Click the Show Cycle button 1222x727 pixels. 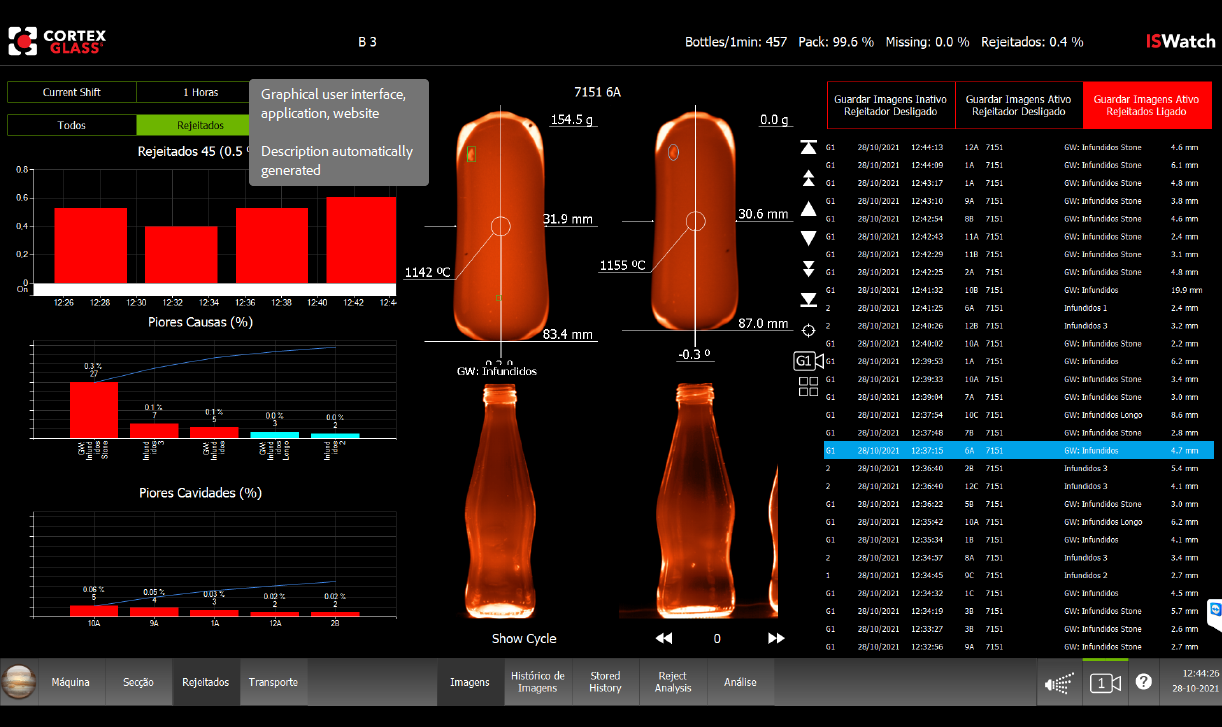[x=524, y=637]
